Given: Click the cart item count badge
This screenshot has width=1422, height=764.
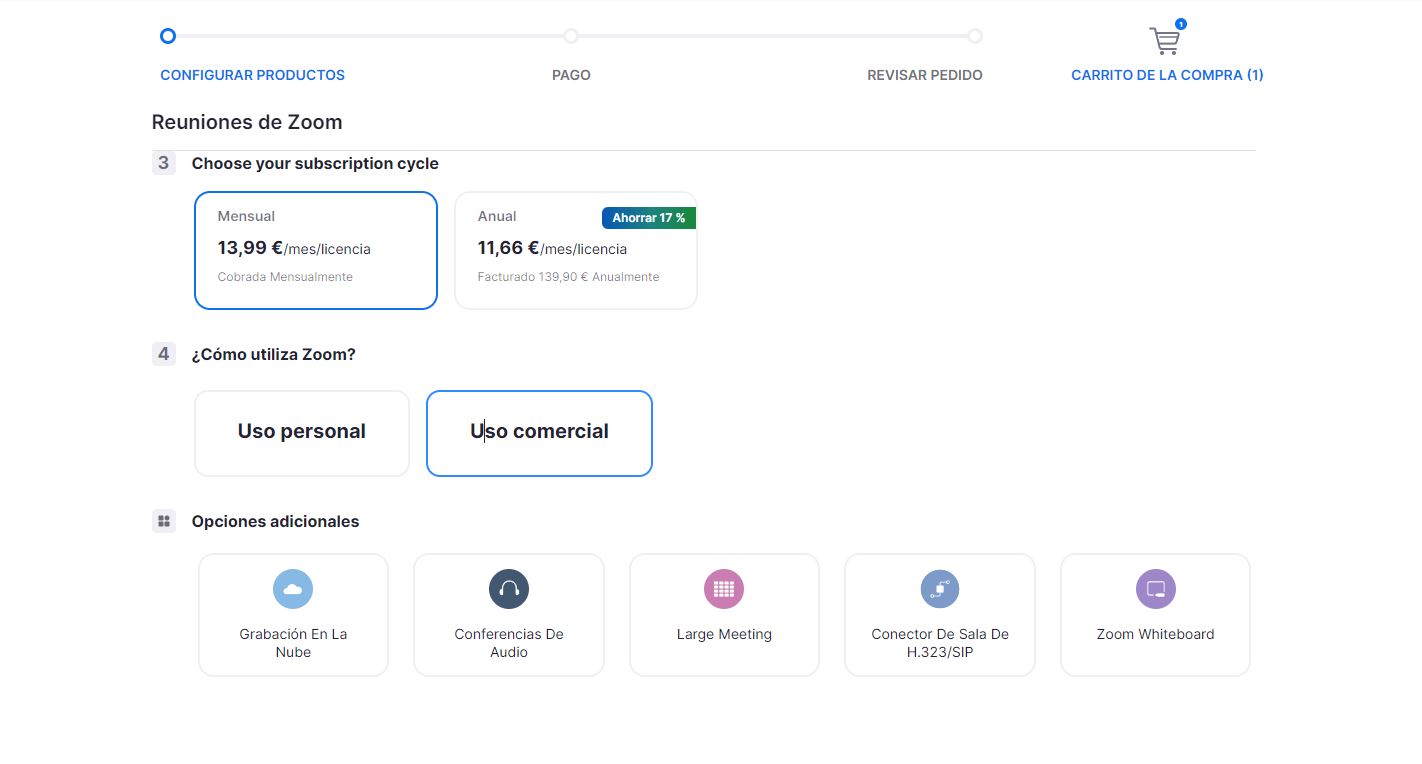Looking at the screenshot, I should coord(1181,24).
